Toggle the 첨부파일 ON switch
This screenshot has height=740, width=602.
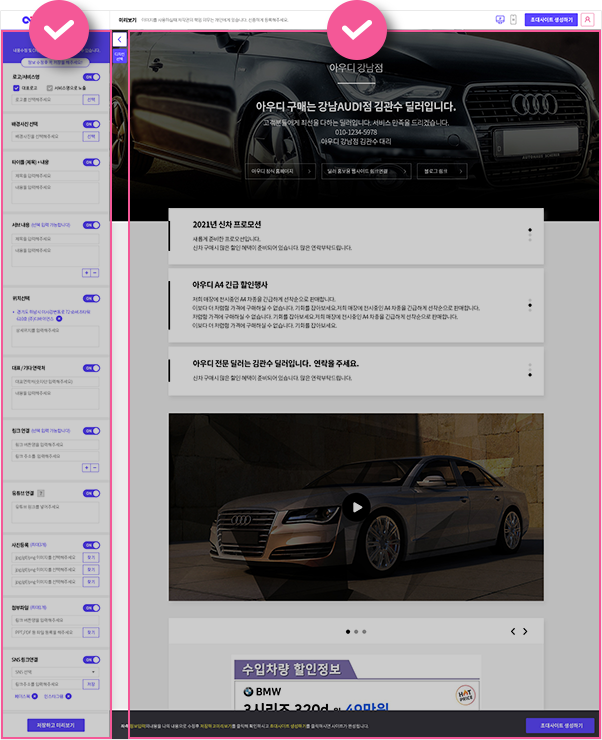[92, 608]
